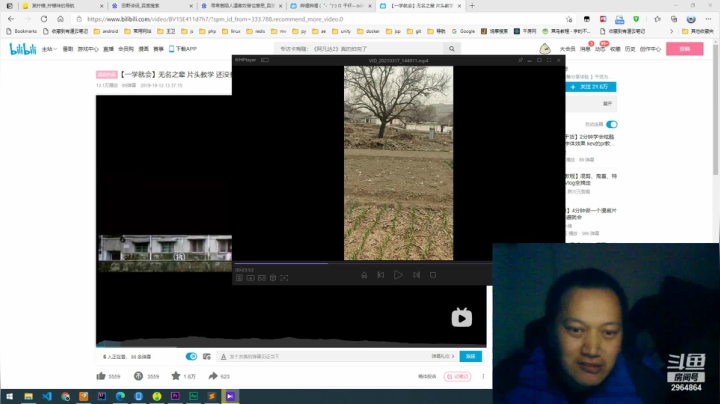Expand the 展开 danmaku list panel
The width and height of the screenshot is (720, 404).
point(607,104)
